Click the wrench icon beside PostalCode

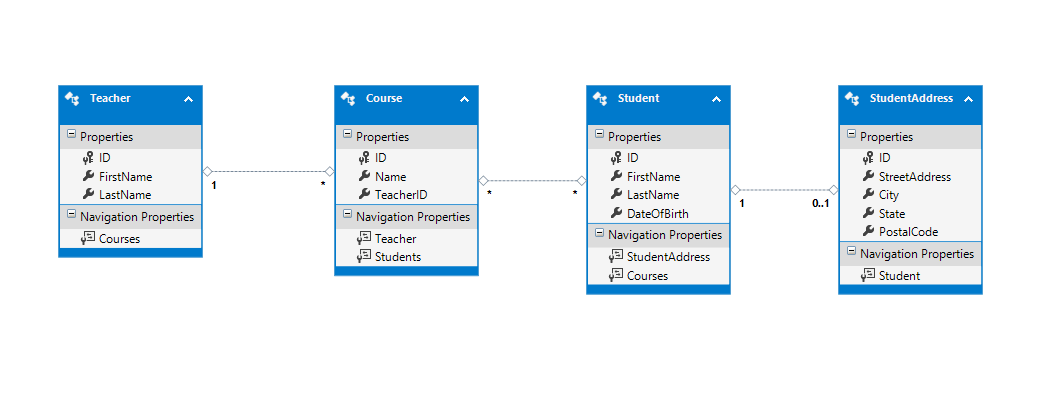(x=867, y=232)
